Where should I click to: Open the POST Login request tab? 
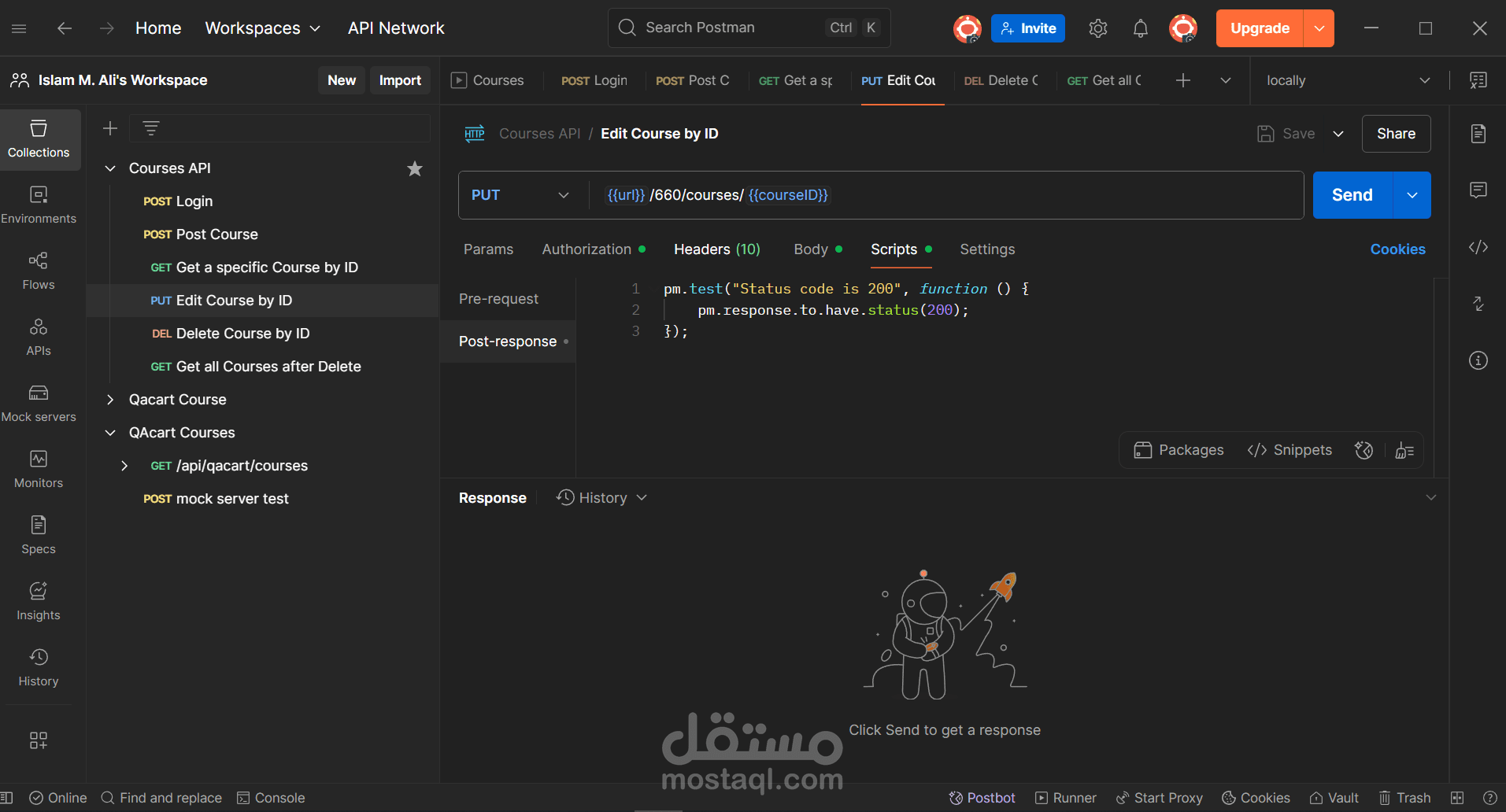(594, 80)
